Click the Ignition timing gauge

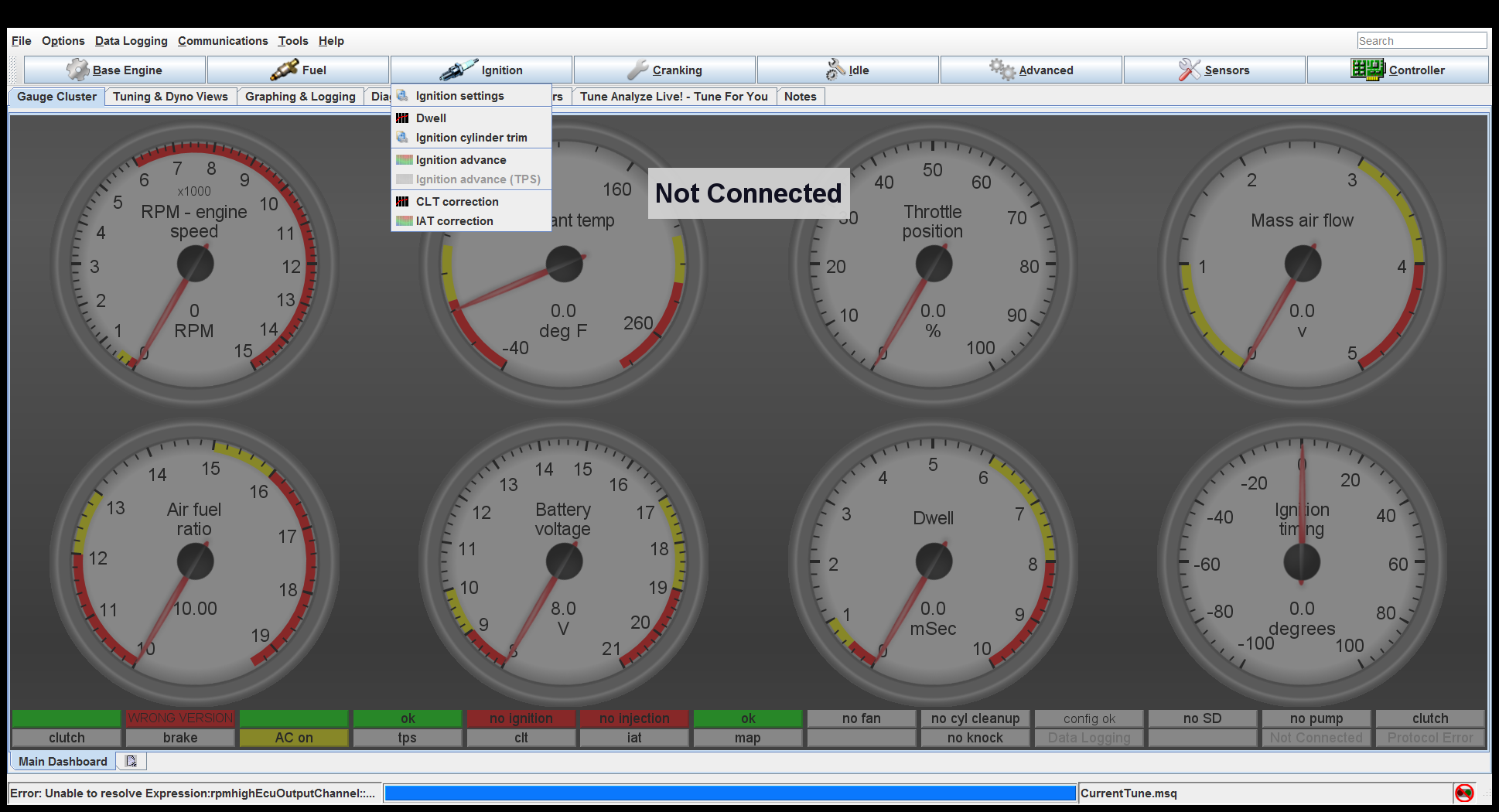pyautogui.click(x=1303, y=561)
